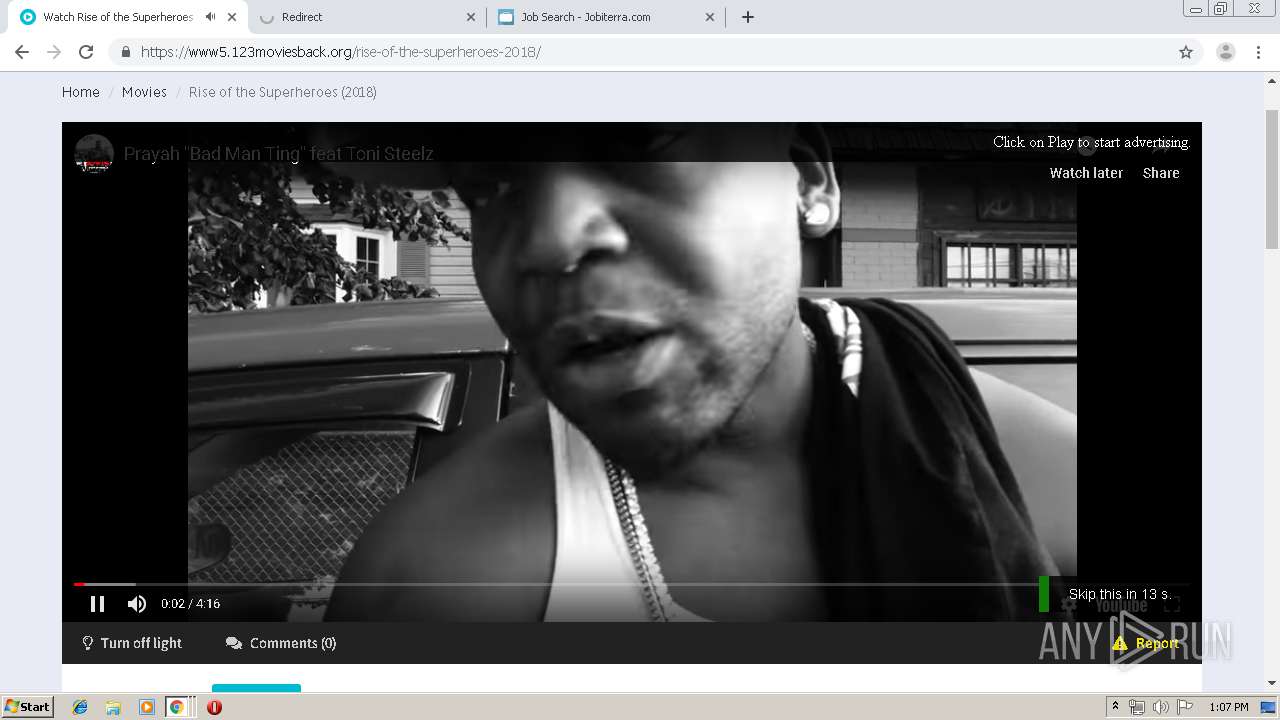Screen dimensions: 1280x720
Task: Click the scrollbar down arrow
Action: pyautogui.click(x=1272, y=683)
